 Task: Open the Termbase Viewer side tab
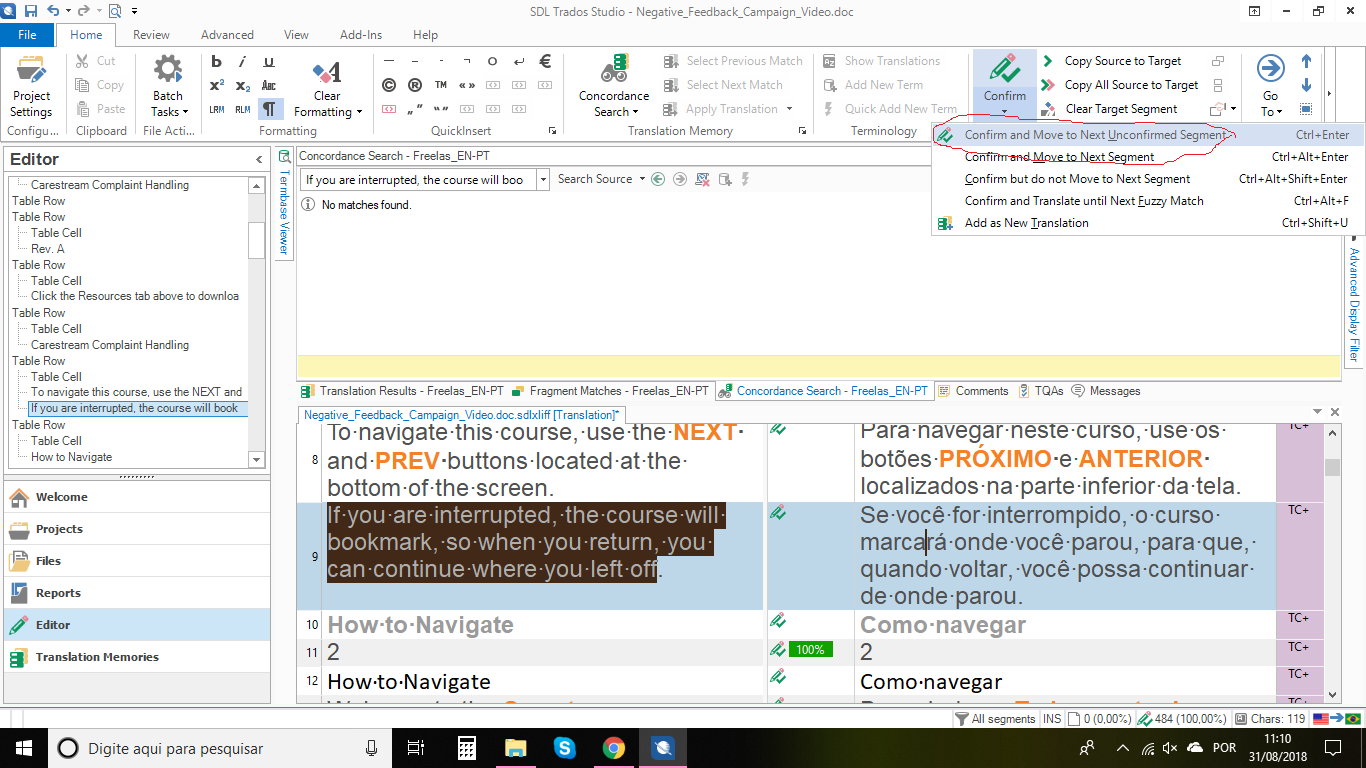coord(284,205)
